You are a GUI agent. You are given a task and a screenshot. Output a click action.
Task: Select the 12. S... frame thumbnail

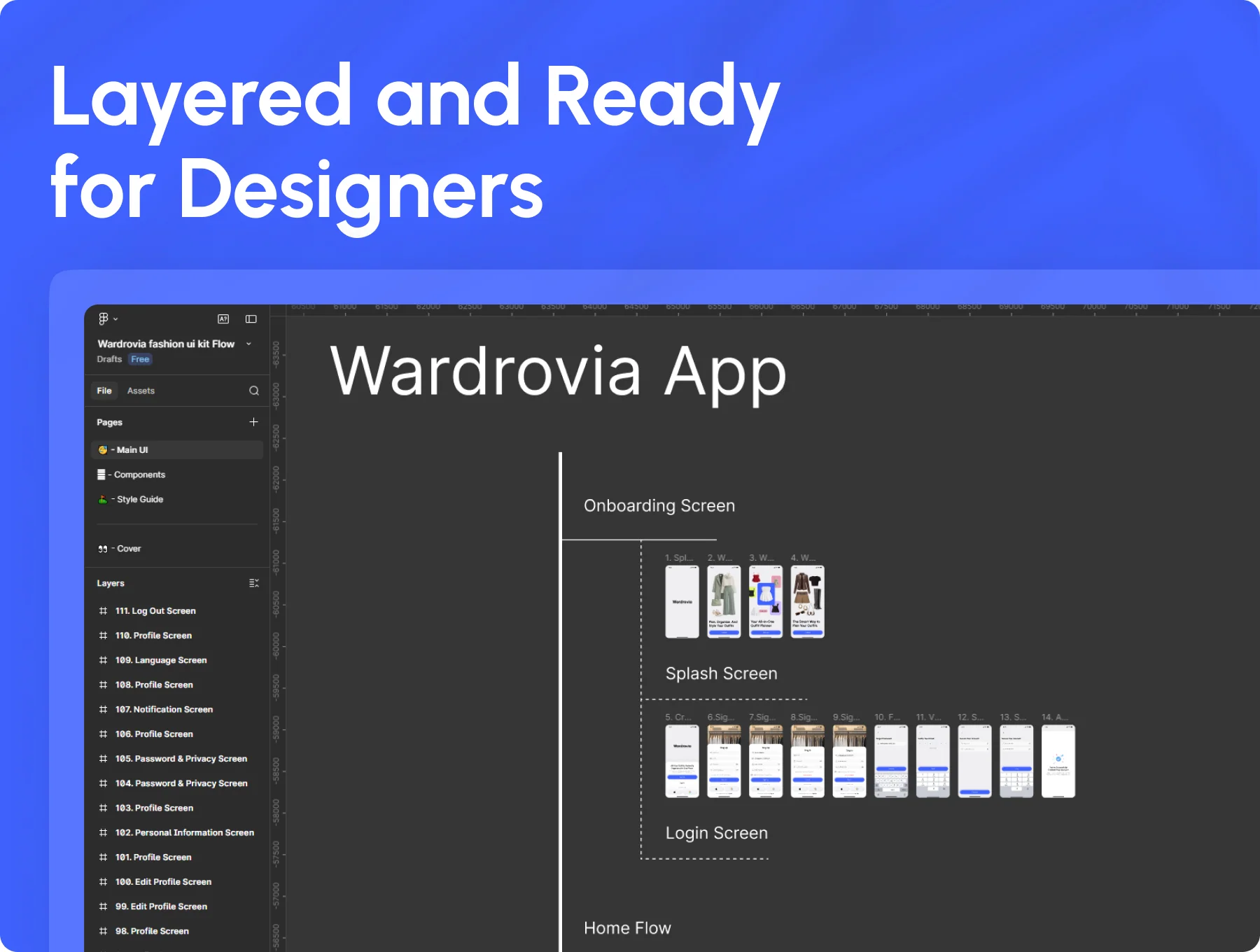[974, 762]
